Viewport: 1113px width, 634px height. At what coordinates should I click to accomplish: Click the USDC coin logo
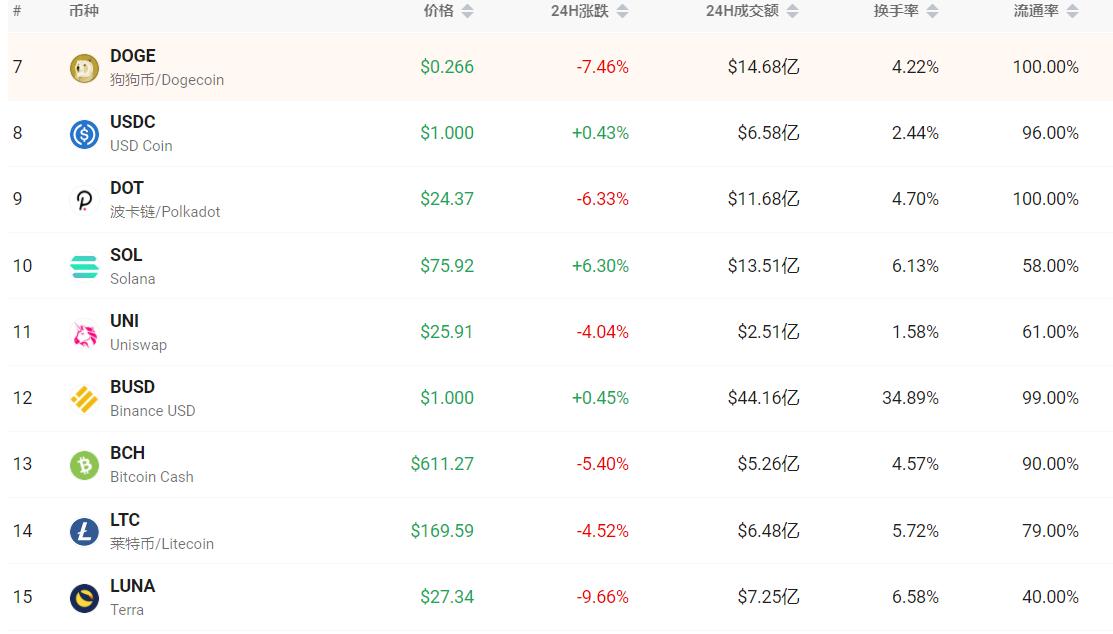(x=84, y=134)
